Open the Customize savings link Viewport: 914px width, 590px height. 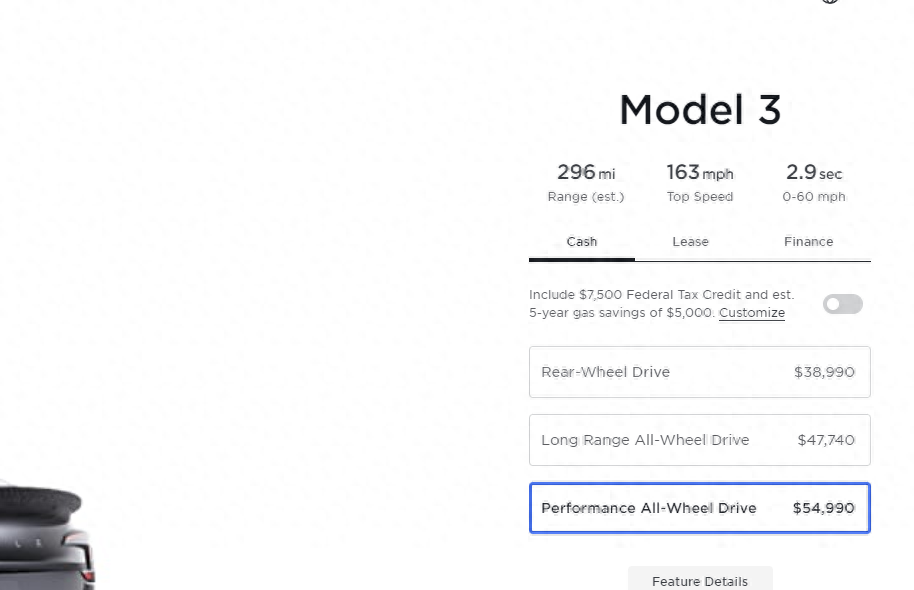(x=751, y=313)
